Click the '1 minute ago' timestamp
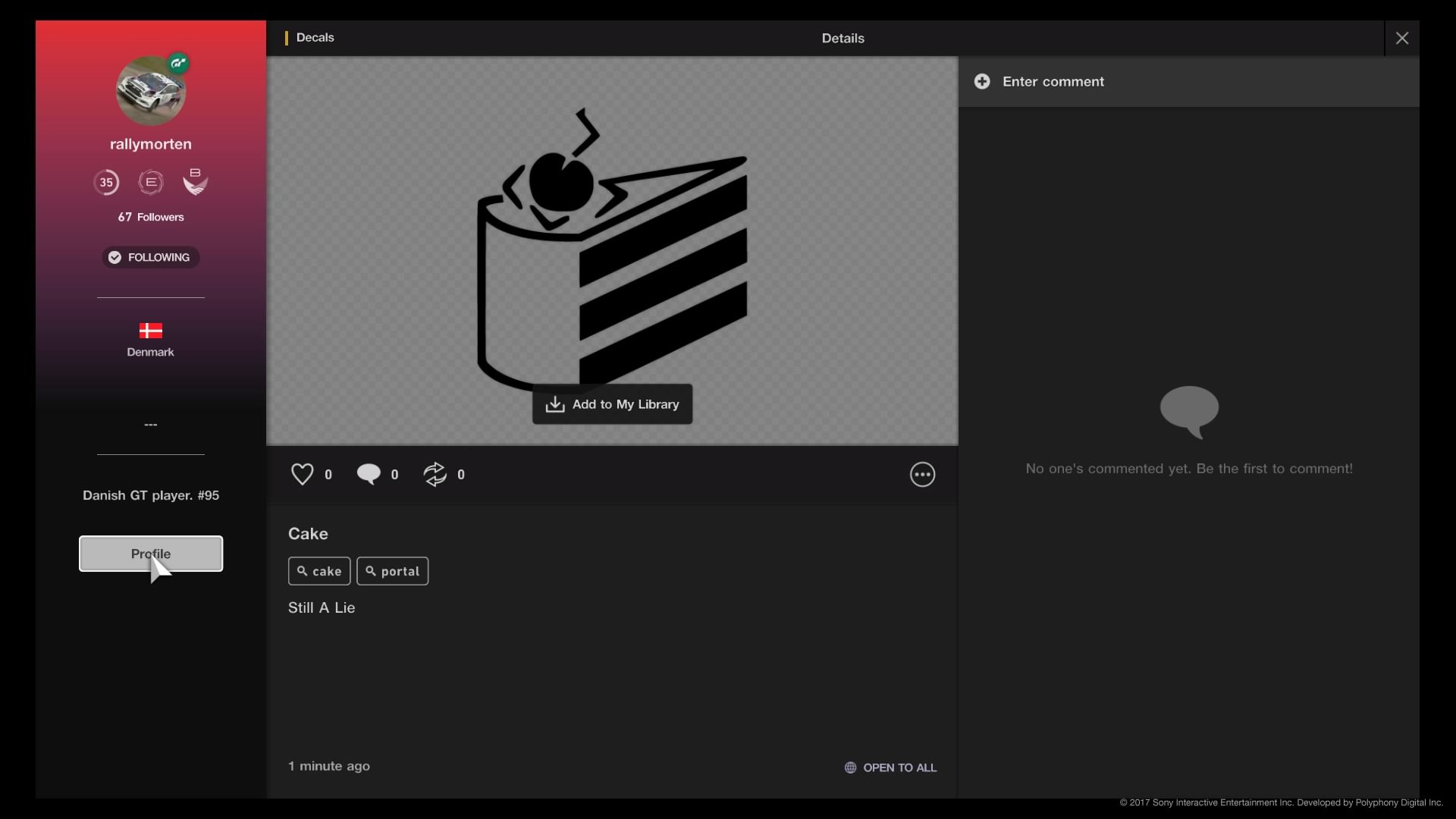Screen dimensions: 1456x819 329,766
